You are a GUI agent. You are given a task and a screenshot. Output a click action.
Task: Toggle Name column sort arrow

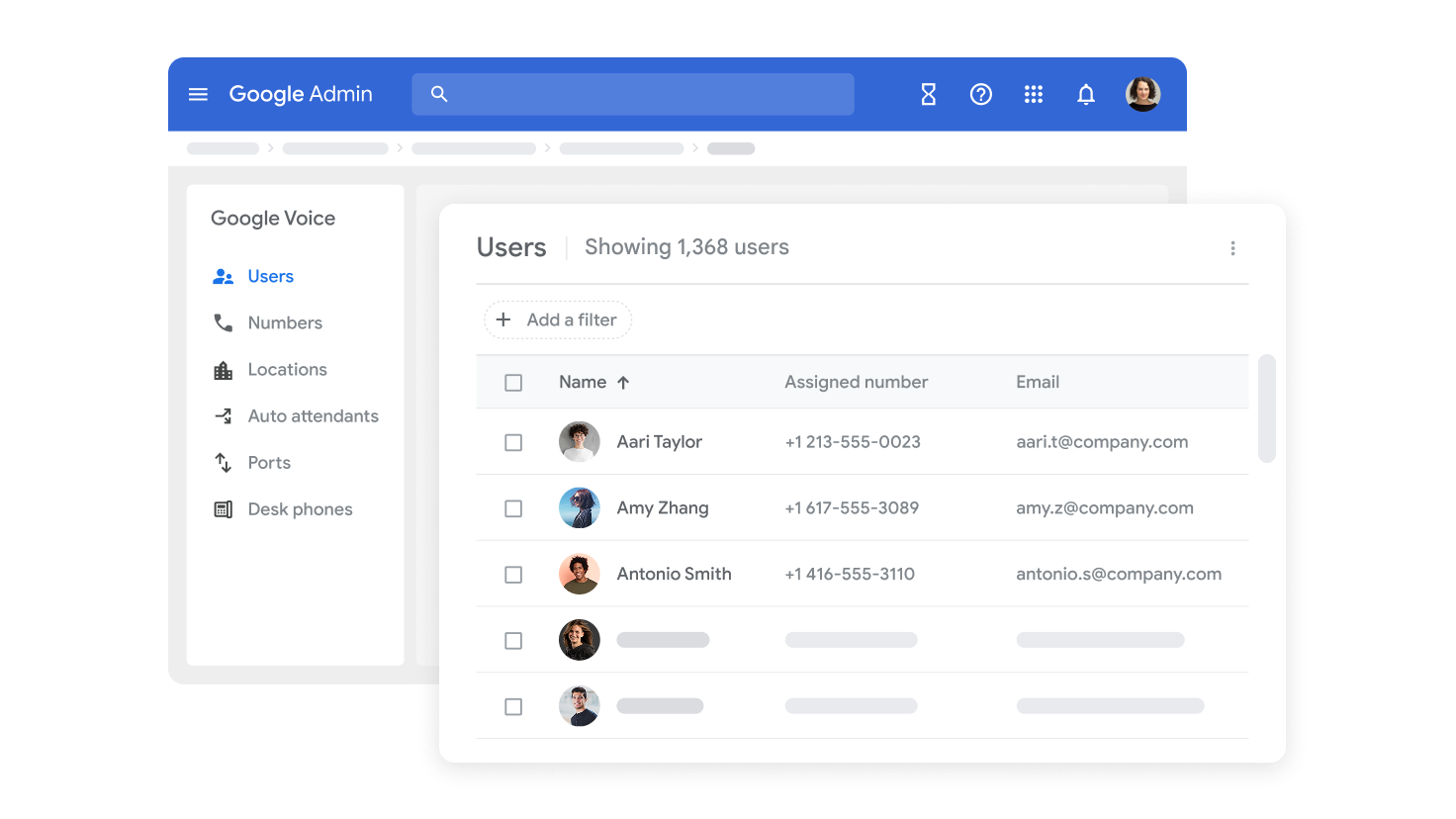coord(624,382)
